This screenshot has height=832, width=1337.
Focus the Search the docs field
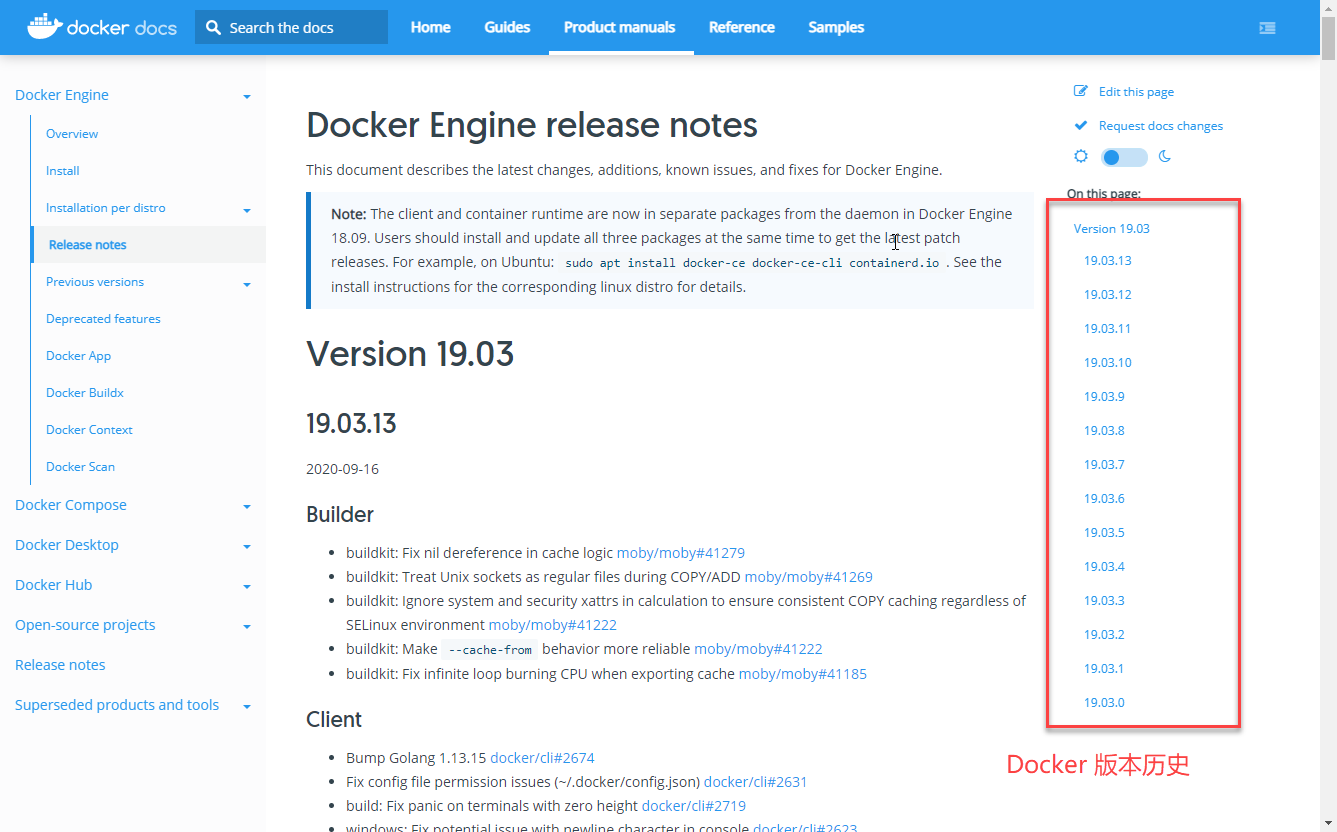(x=291, y=27)
